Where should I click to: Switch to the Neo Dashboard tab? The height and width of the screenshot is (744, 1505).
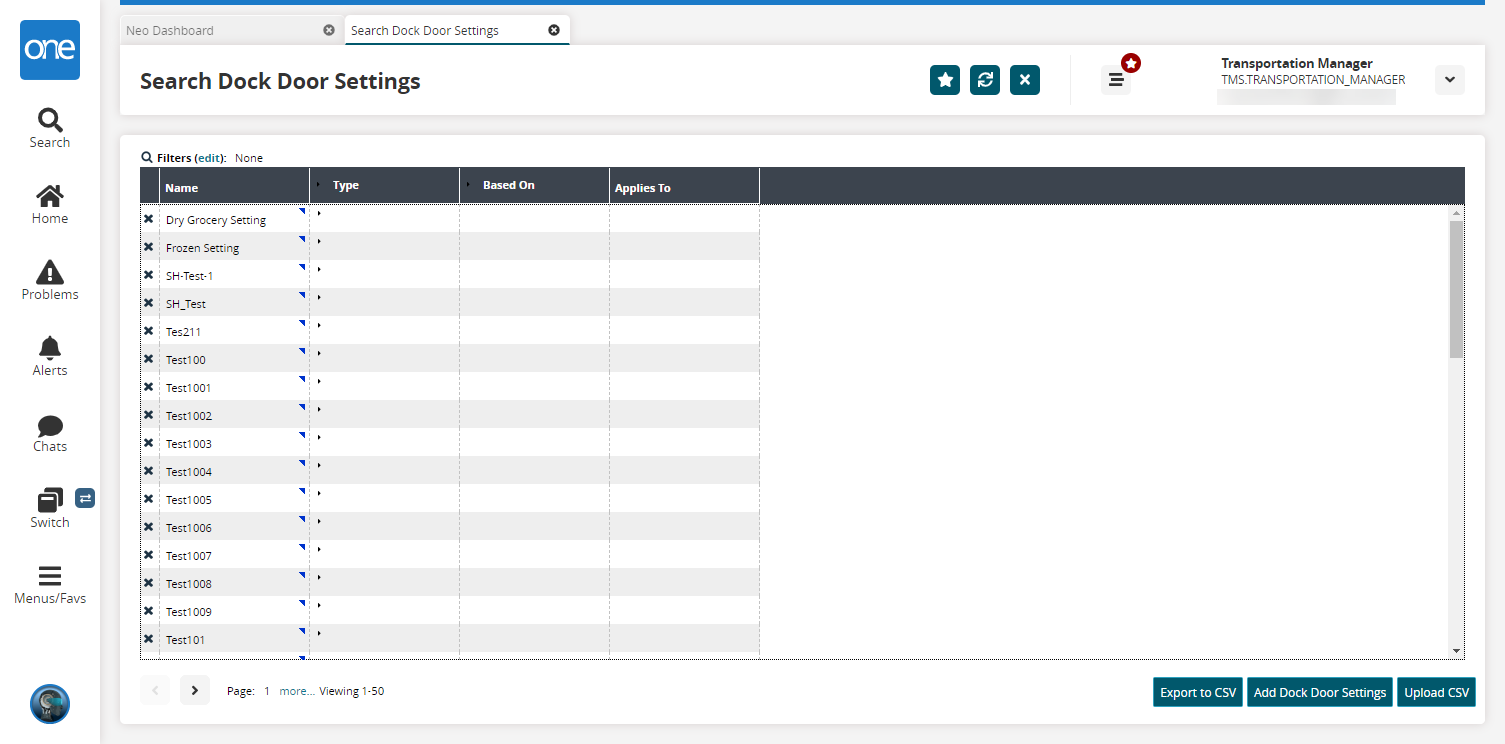tap(170, 30)
